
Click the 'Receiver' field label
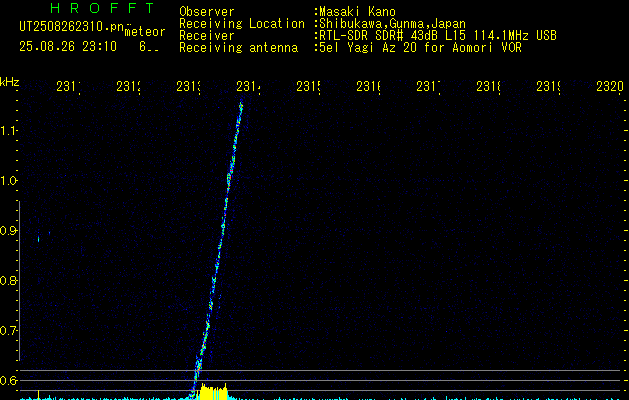207,36
